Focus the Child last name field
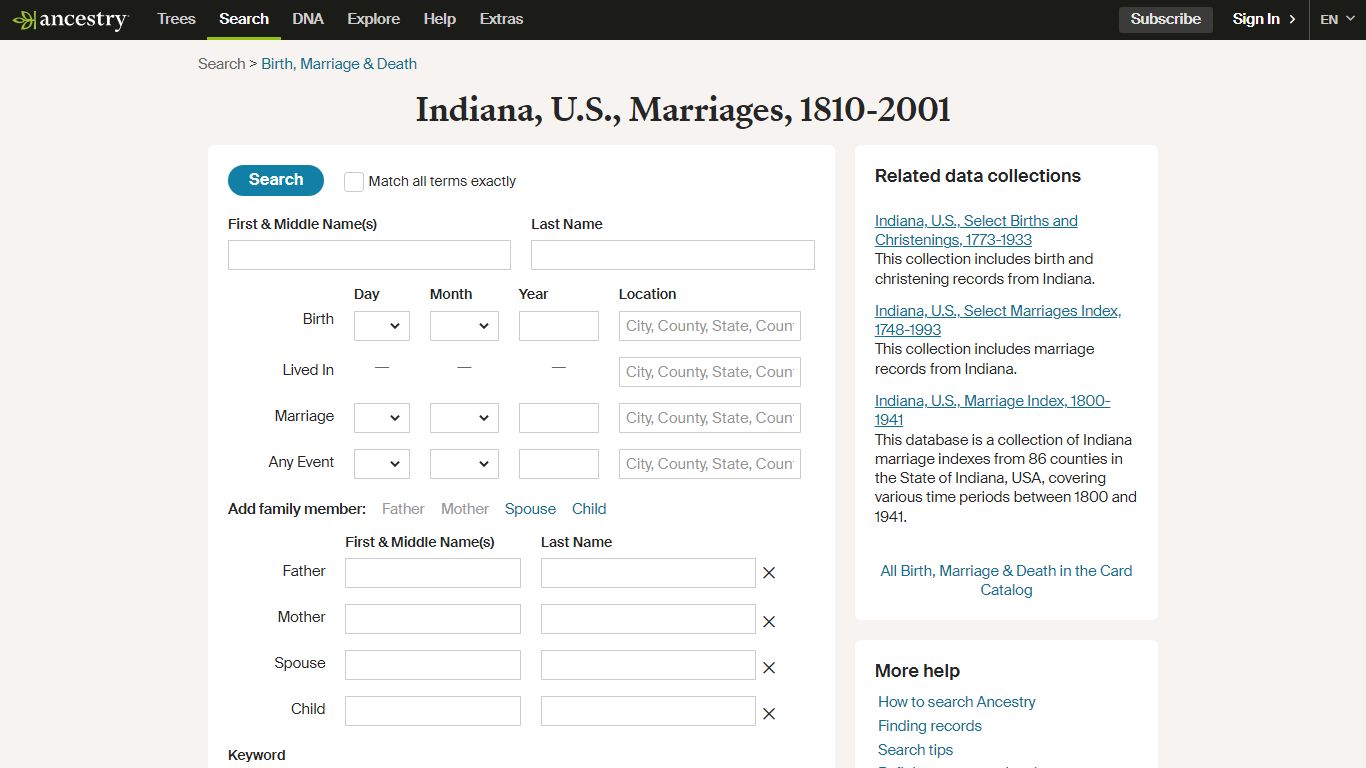Viewport: 1366px width, 768px height. [648, 711]
